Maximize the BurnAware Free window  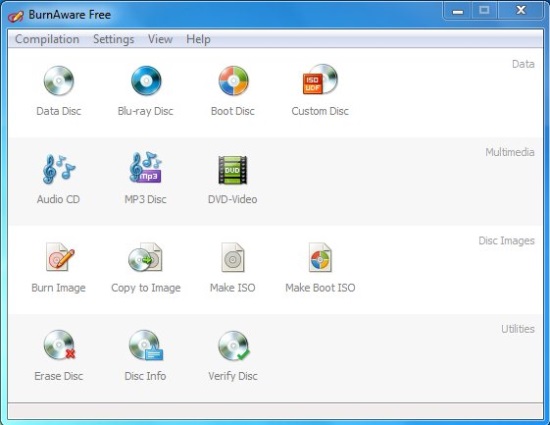click(484, 11)
